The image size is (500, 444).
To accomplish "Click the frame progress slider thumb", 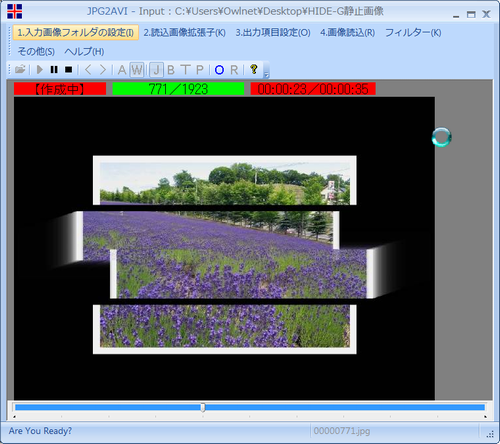I will tap(203, 407).
